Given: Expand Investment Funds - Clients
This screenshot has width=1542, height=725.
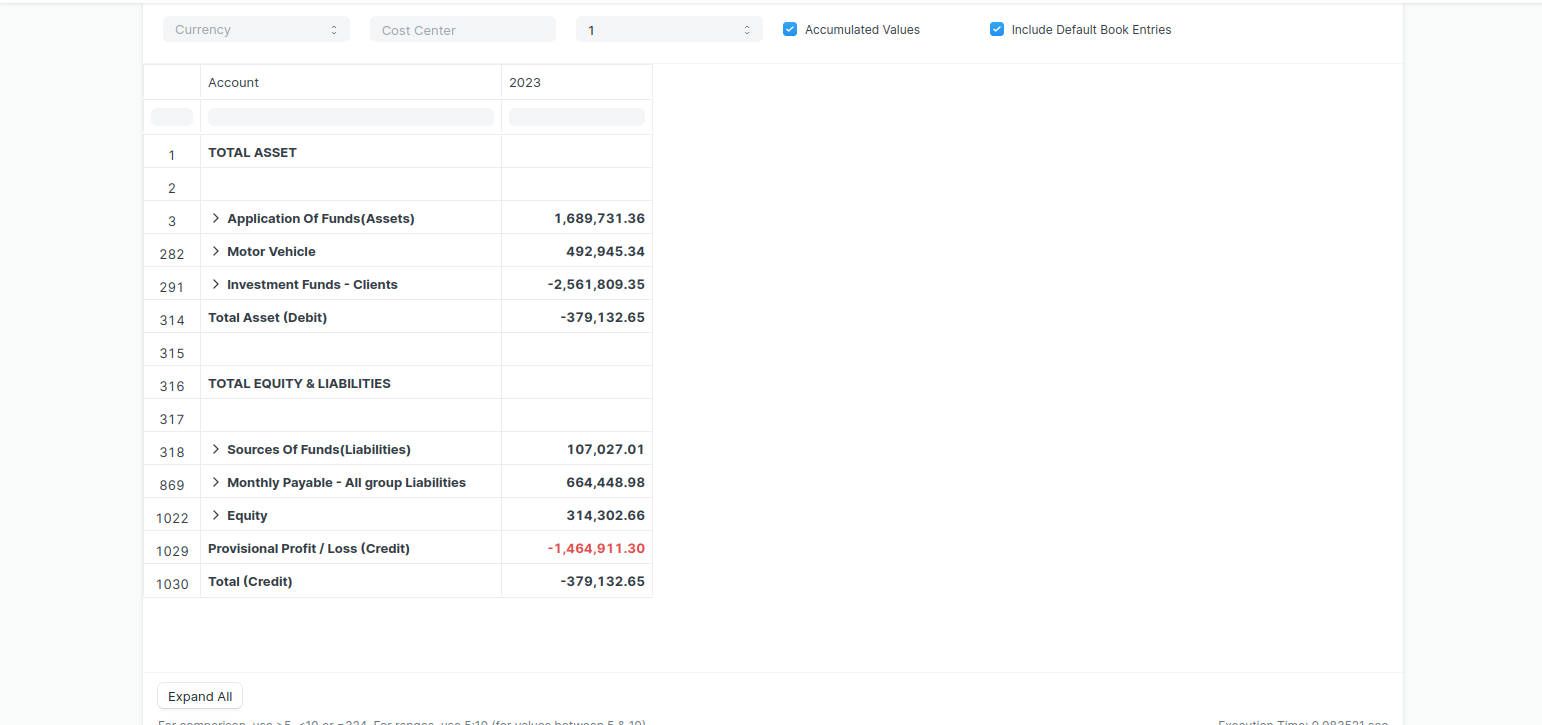Looking at the screenshot, I should click(216, 283).
